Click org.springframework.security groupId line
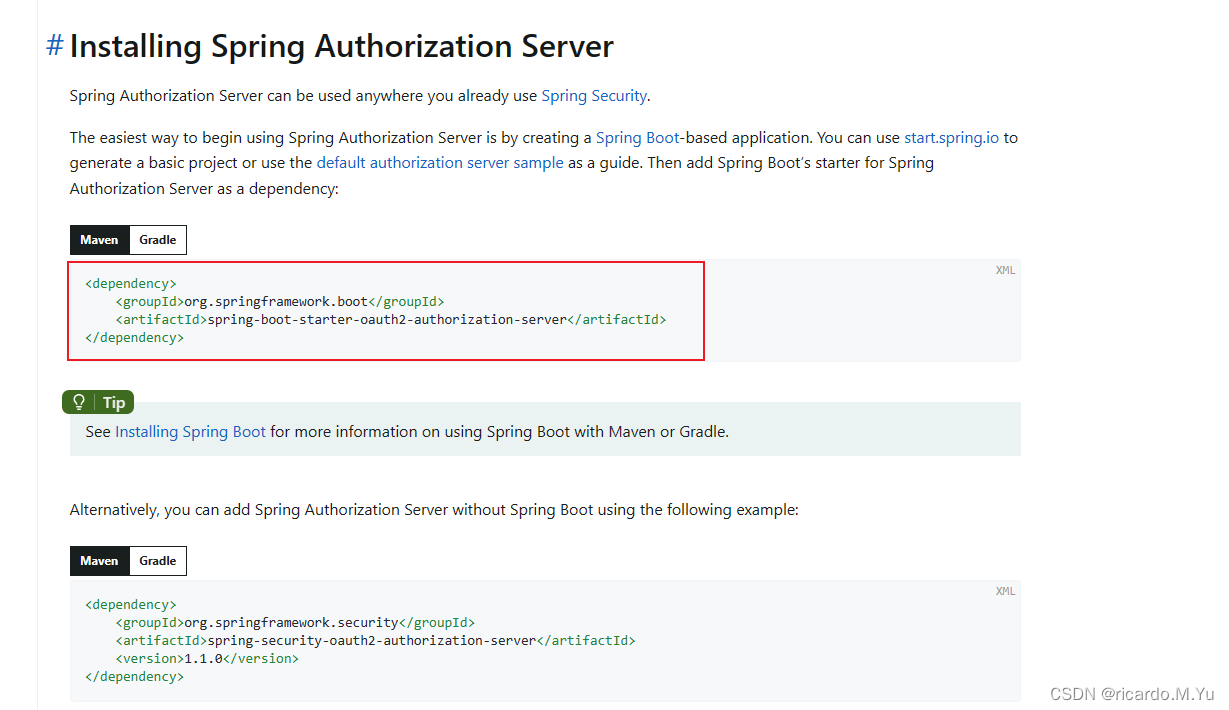This screenshot has height=710, width=1229. [295, 623]
